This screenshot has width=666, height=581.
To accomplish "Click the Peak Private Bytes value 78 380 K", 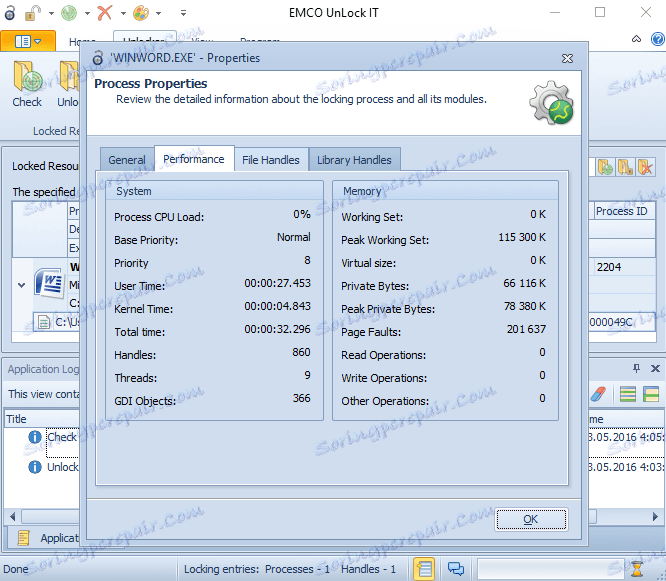I will pos(525,306).
